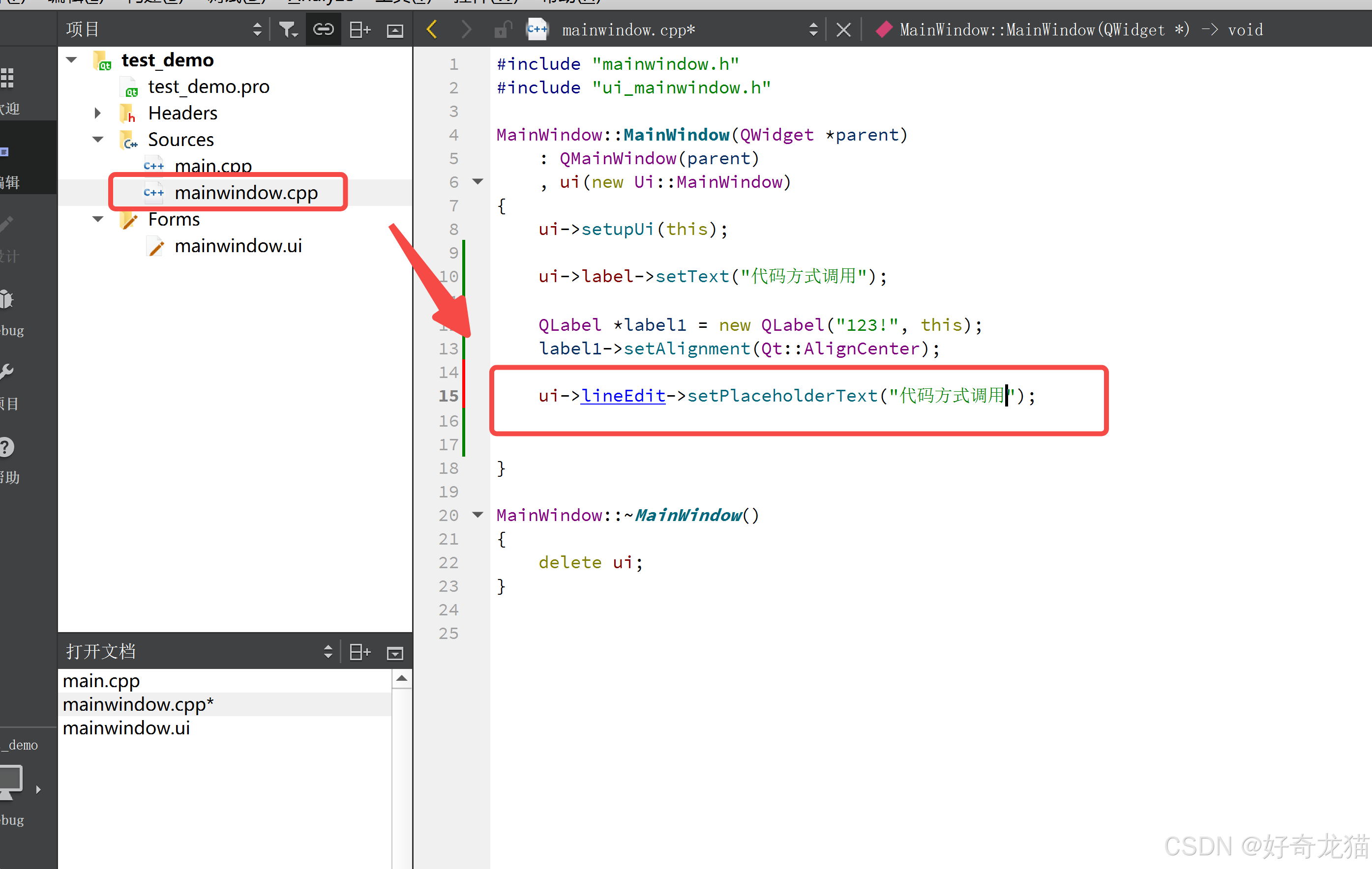Expand the Headers folder in project tree

[100, 113]
